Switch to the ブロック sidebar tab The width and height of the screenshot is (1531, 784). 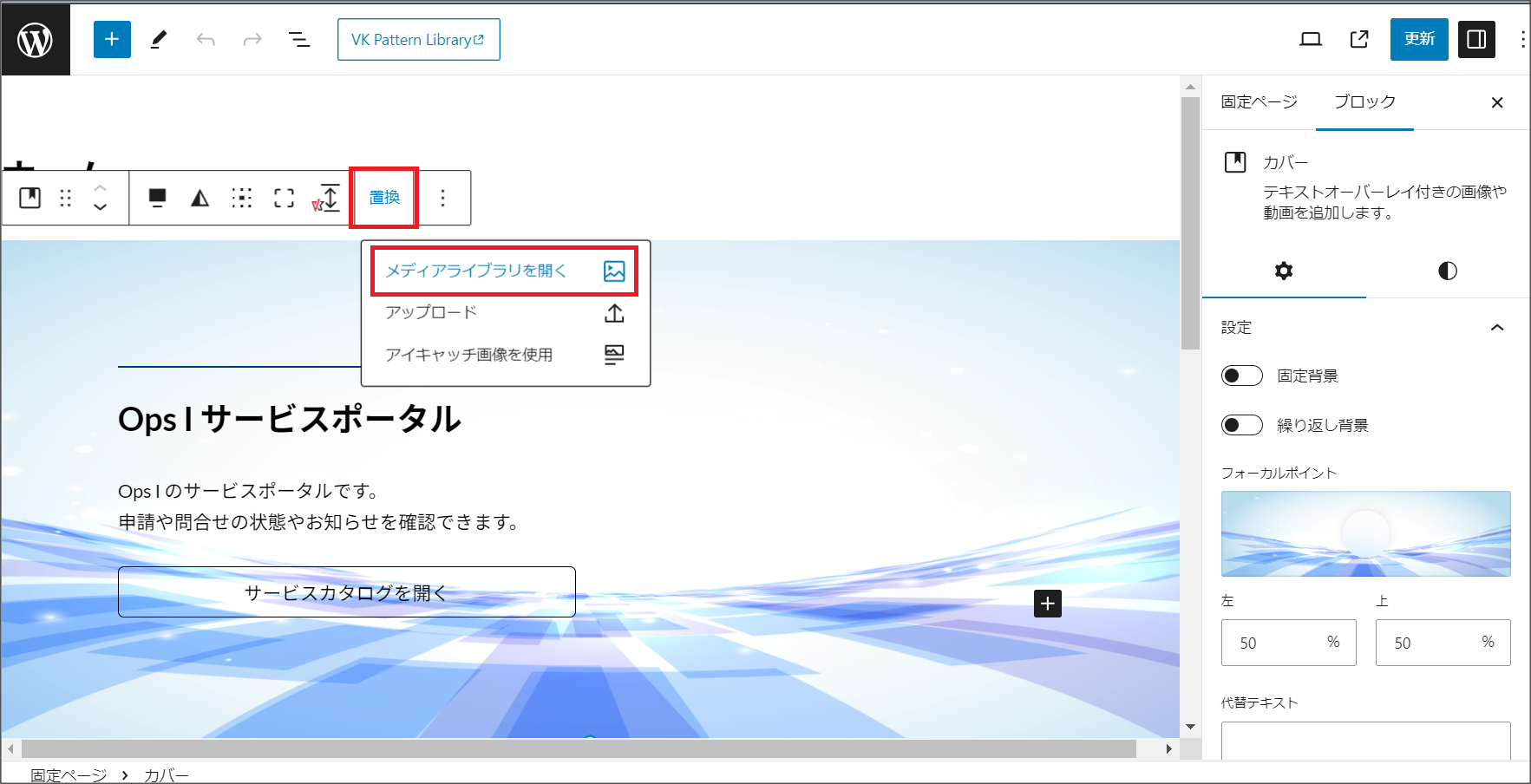[x=1364, y=102]
